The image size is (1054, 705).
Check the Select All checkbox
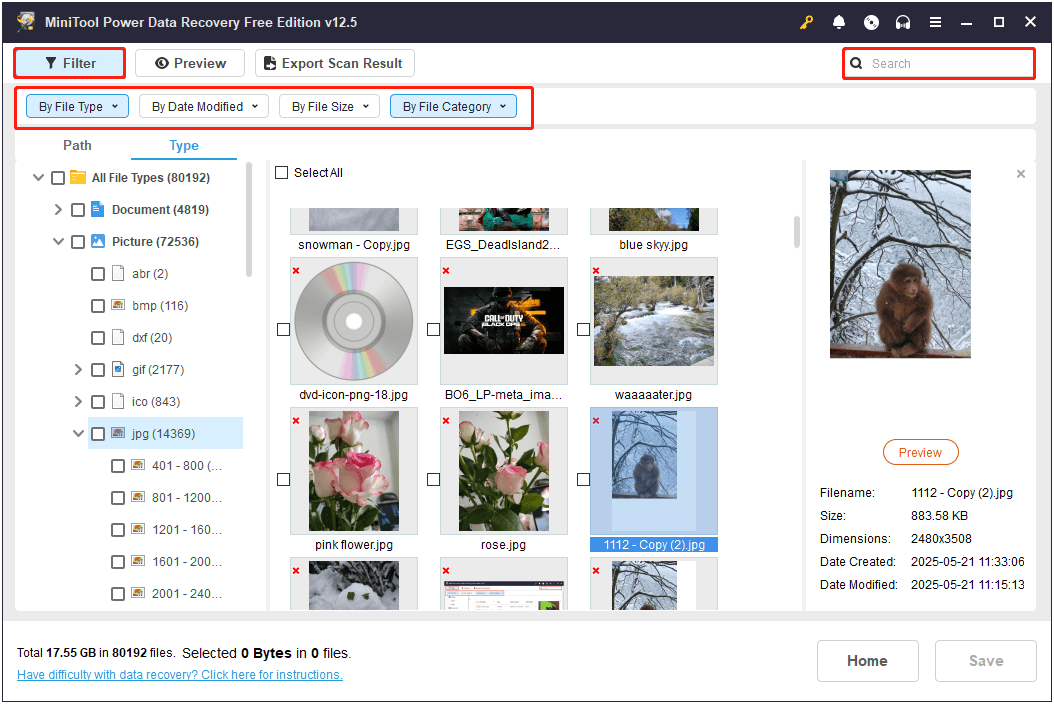tap(282, 173)
